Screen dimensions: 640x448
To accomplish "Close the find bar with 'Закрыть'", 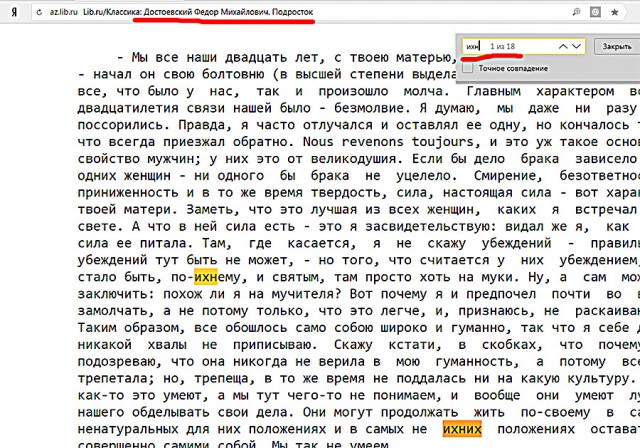I will coord(617,47).
